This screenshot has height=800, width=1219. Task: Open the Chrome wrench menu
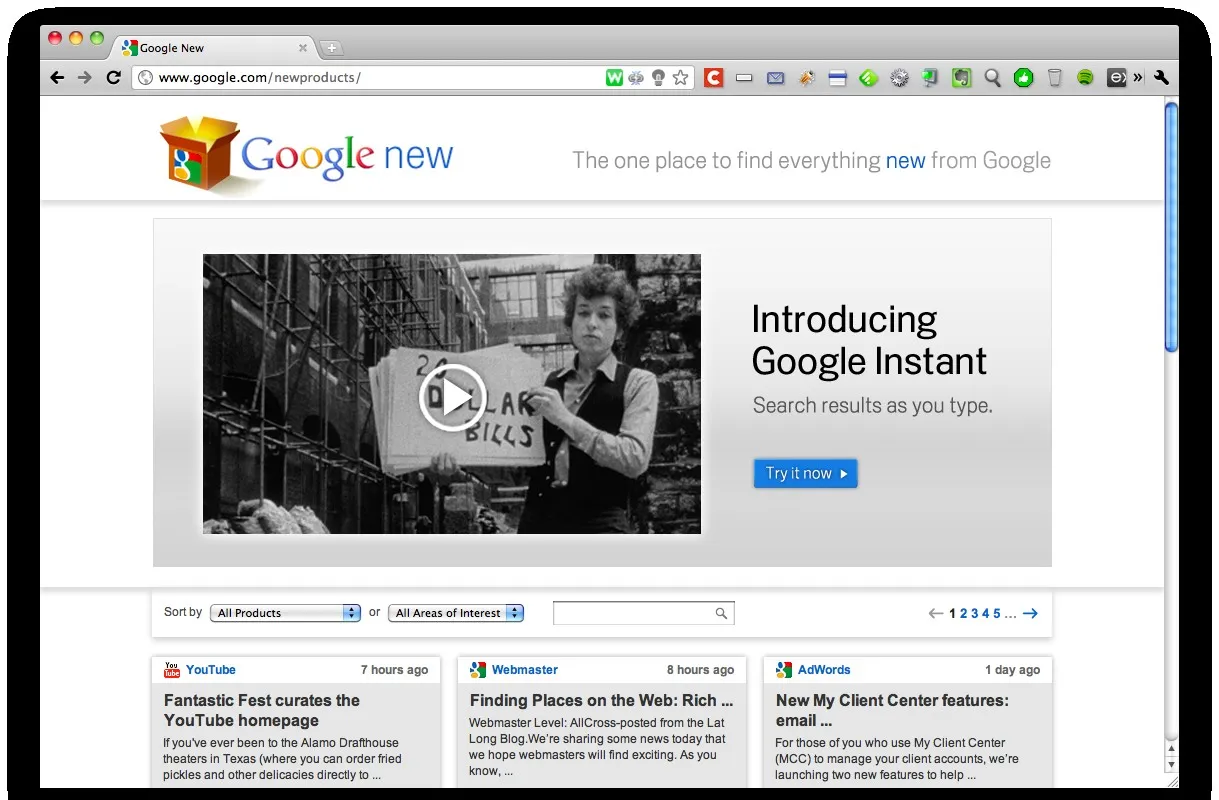coord(1162,78)
